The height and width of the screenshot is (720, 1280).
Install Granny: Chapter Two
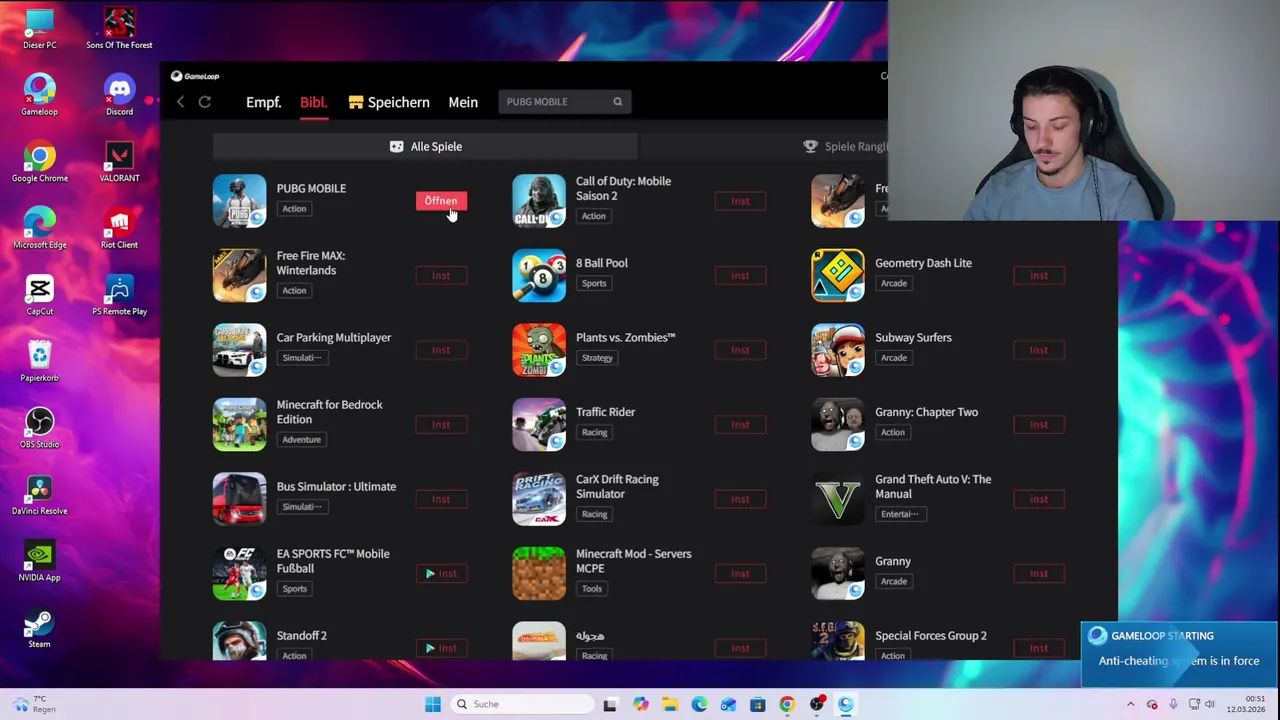1039,424
